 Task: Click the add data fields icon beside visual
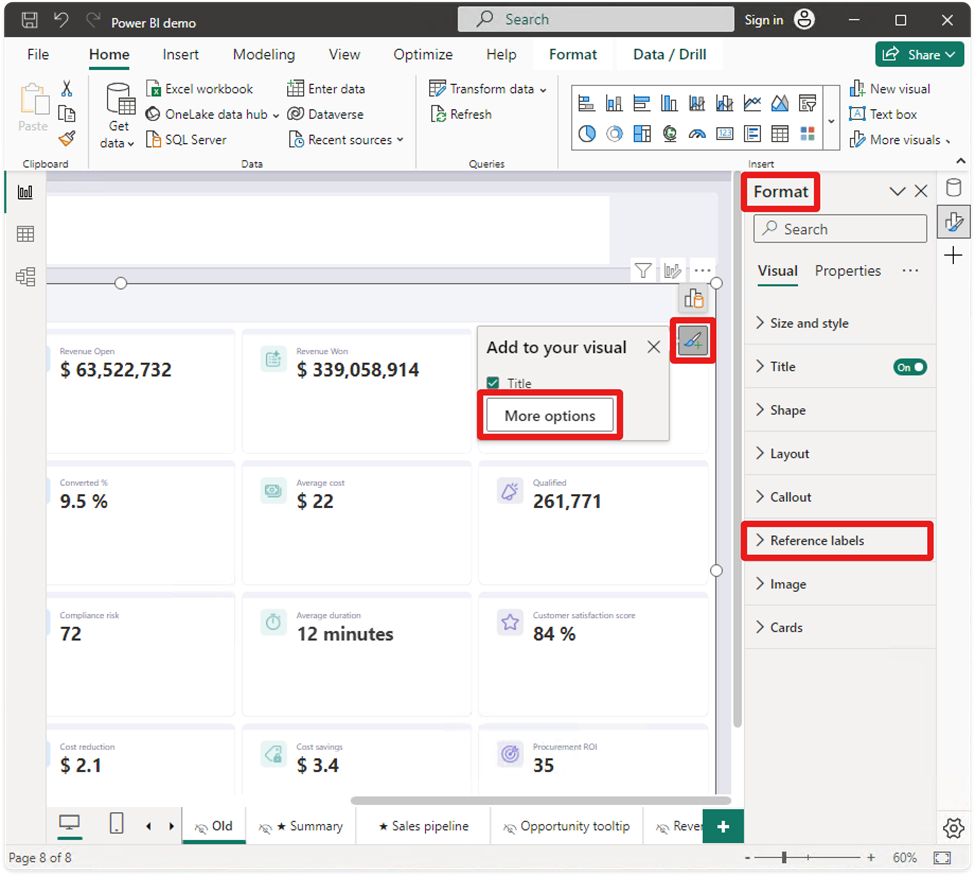click(693, 299)
